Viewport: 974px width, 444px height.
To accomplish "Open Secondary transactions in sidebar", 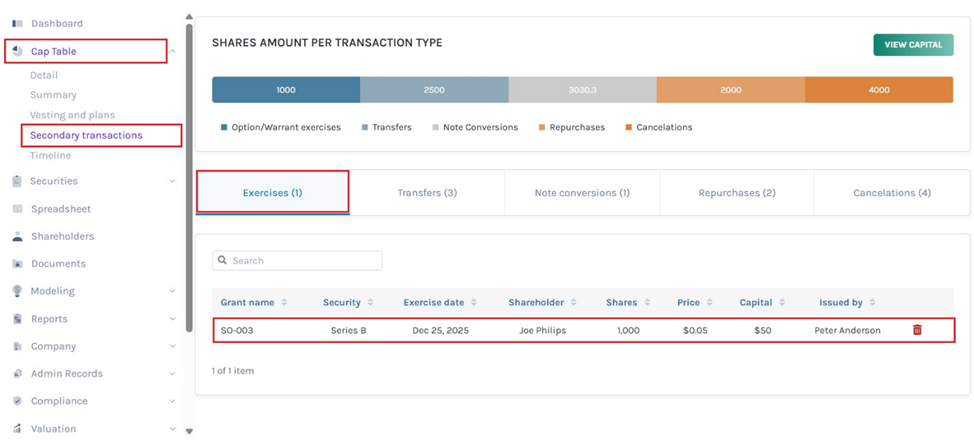I will [x=86, y=135].
